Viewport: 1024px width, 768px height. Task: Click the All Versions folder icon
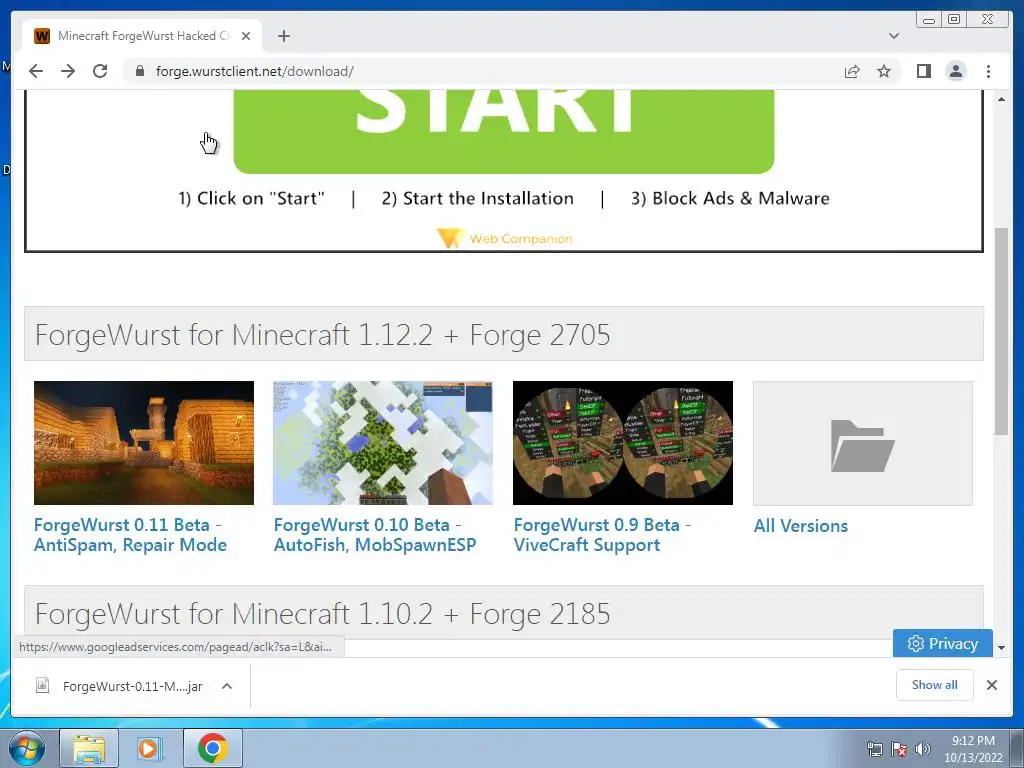coord(863,443)
